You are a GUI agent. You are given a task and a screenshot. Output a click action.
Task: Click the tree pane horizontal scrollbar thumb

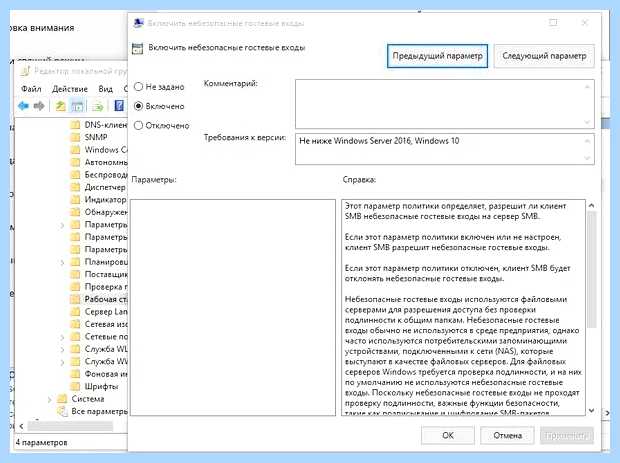pyautogui.click(x=70, y=426)
